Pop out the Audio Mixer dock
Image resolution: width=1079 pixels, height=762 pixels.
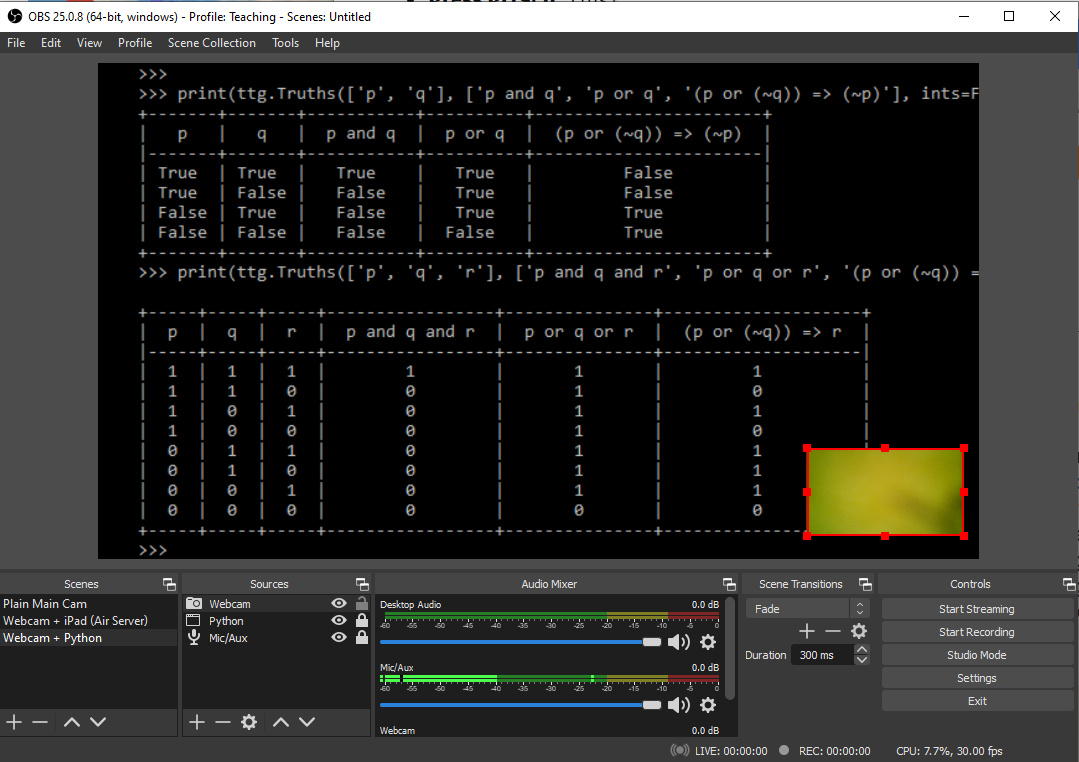point(729,584)
